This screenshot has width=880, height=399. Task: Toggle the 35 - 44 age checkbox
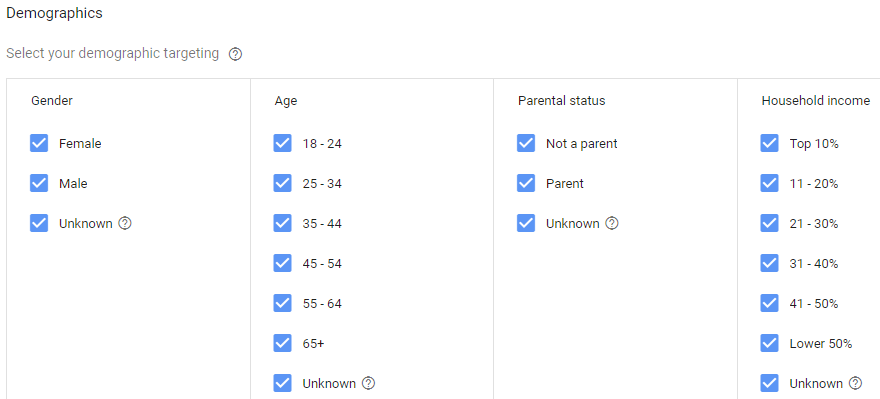[282, 223]
